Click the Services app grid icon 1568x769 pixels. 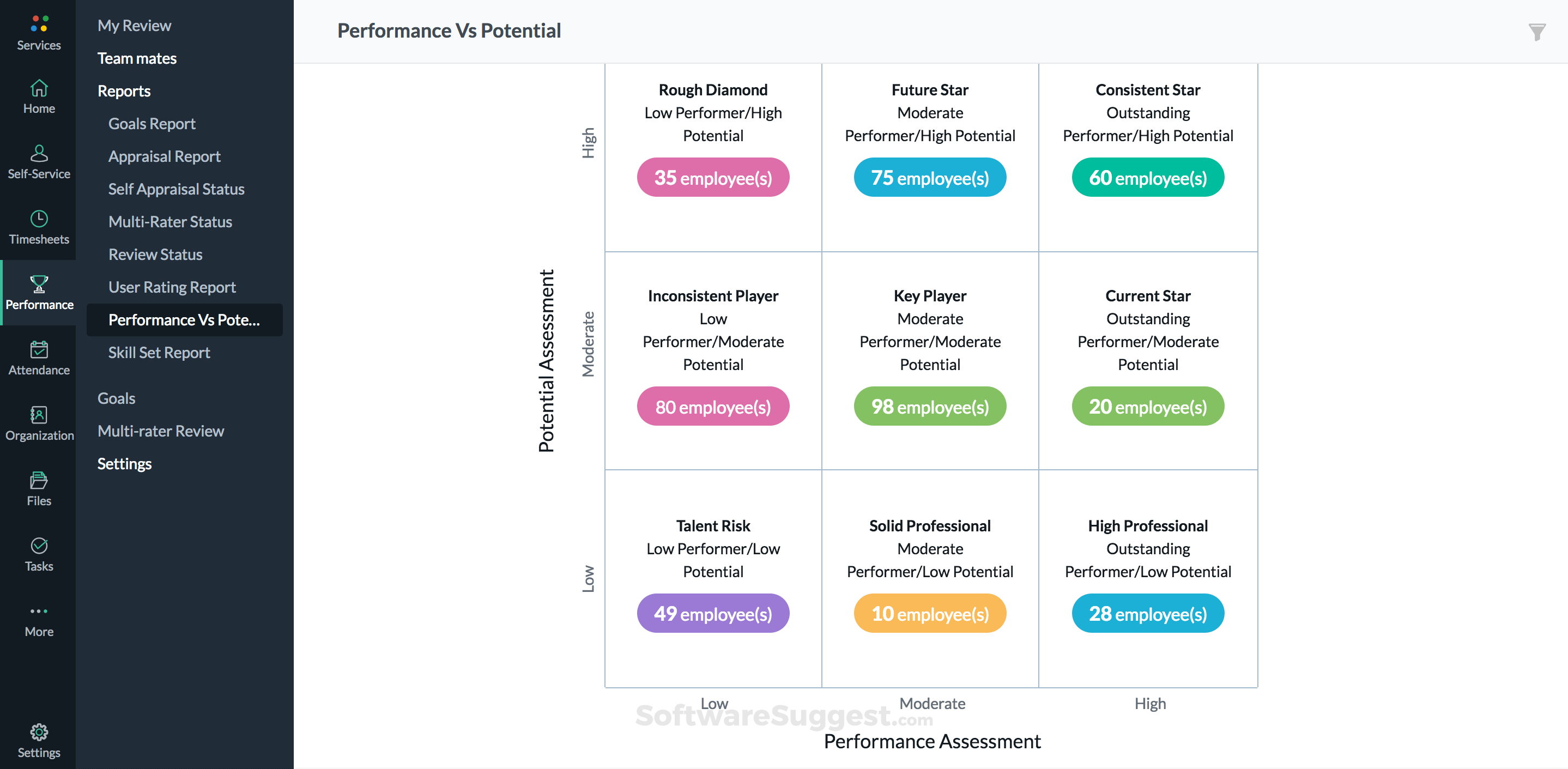click(x=38, y=25)
